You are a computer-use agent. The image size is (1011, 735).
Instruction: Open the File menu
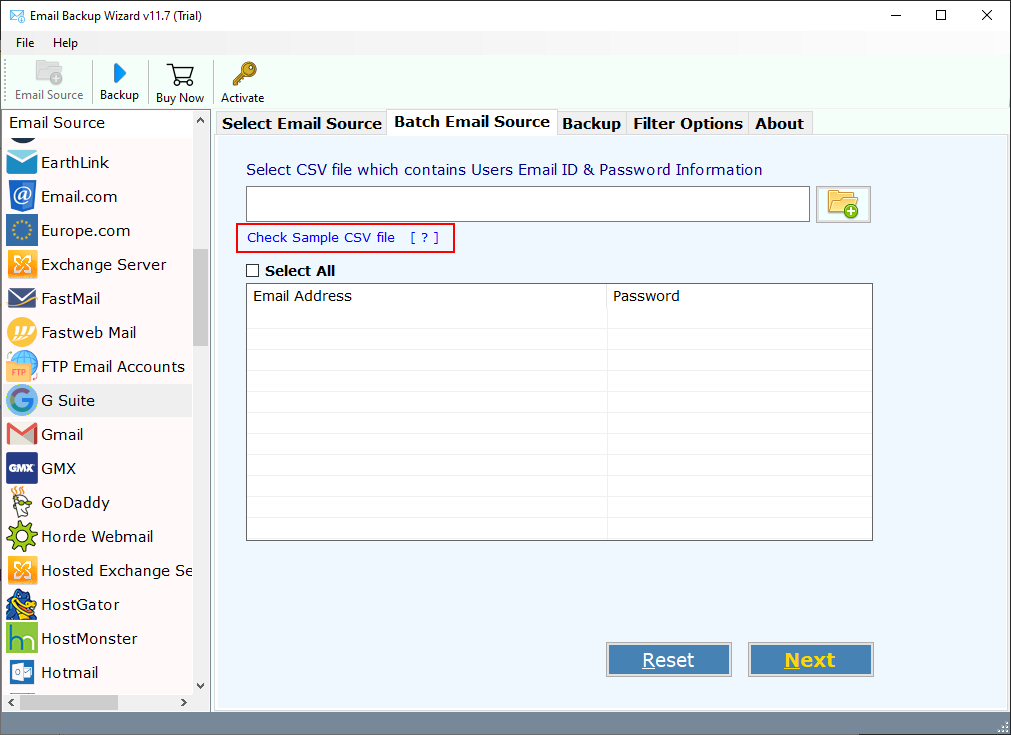25,43
